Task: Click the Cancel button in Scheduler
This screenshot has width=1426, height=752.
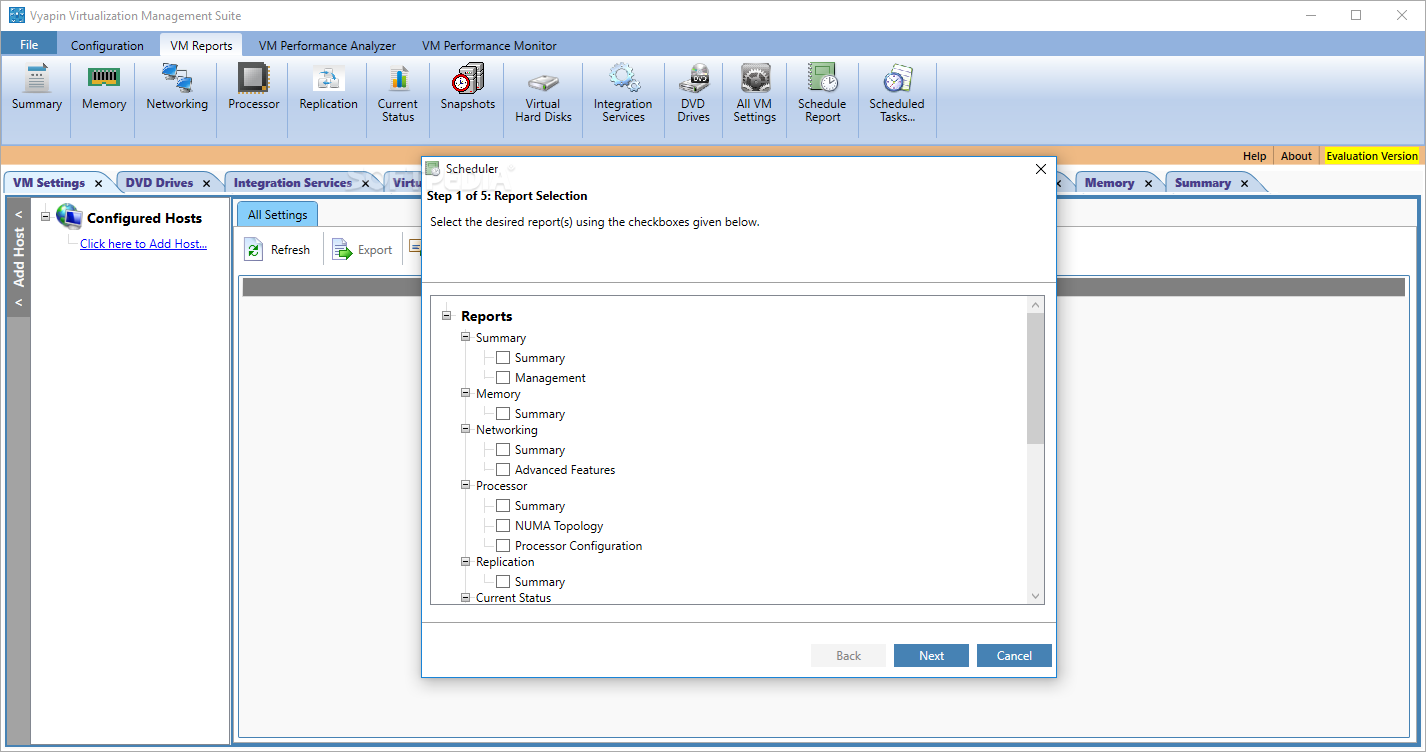Action: click(x=1014, y=656)
